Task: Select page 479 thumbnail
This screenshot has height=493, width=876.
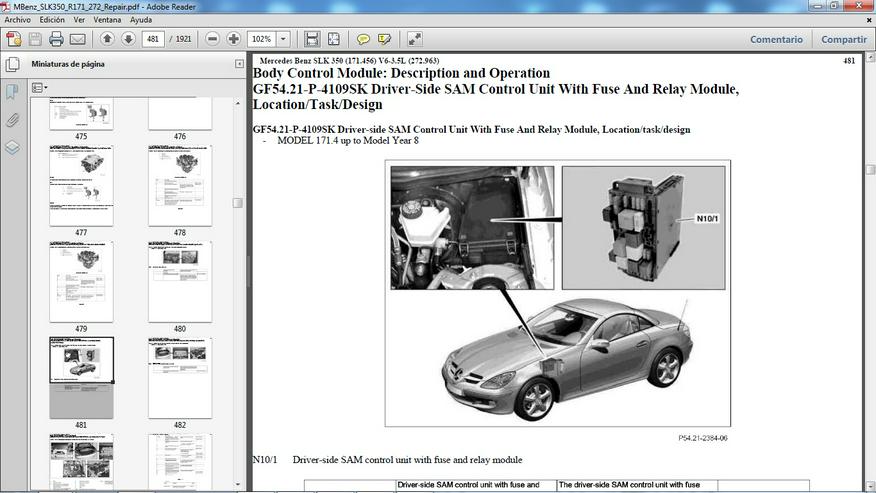Action: [81, 282]
